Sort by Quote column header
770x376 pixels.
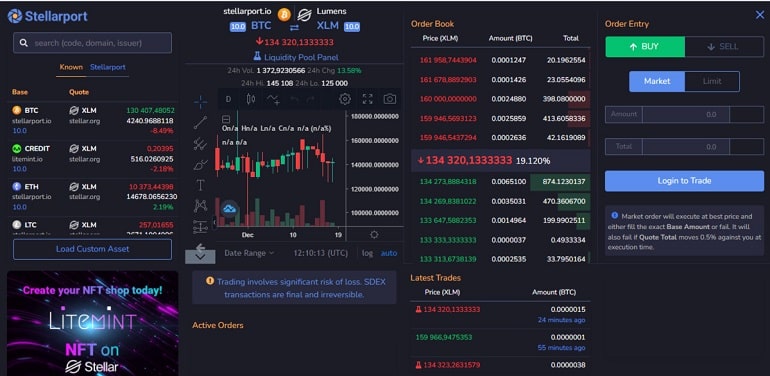coord(79,92)
